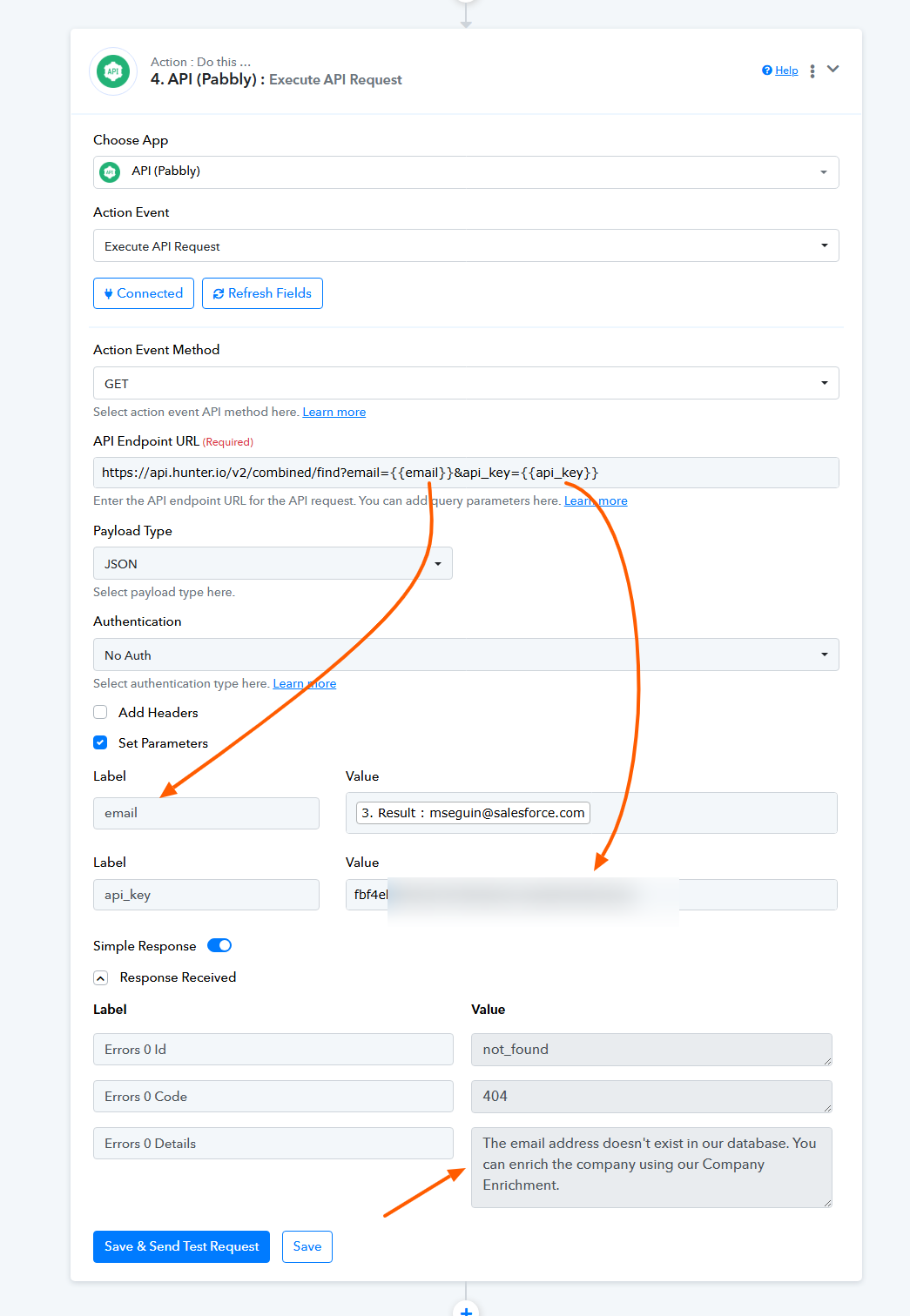Open the Payload Type JSON dropdown
This screenshot has height=1316, width=910.
click(x=273, y=563)
